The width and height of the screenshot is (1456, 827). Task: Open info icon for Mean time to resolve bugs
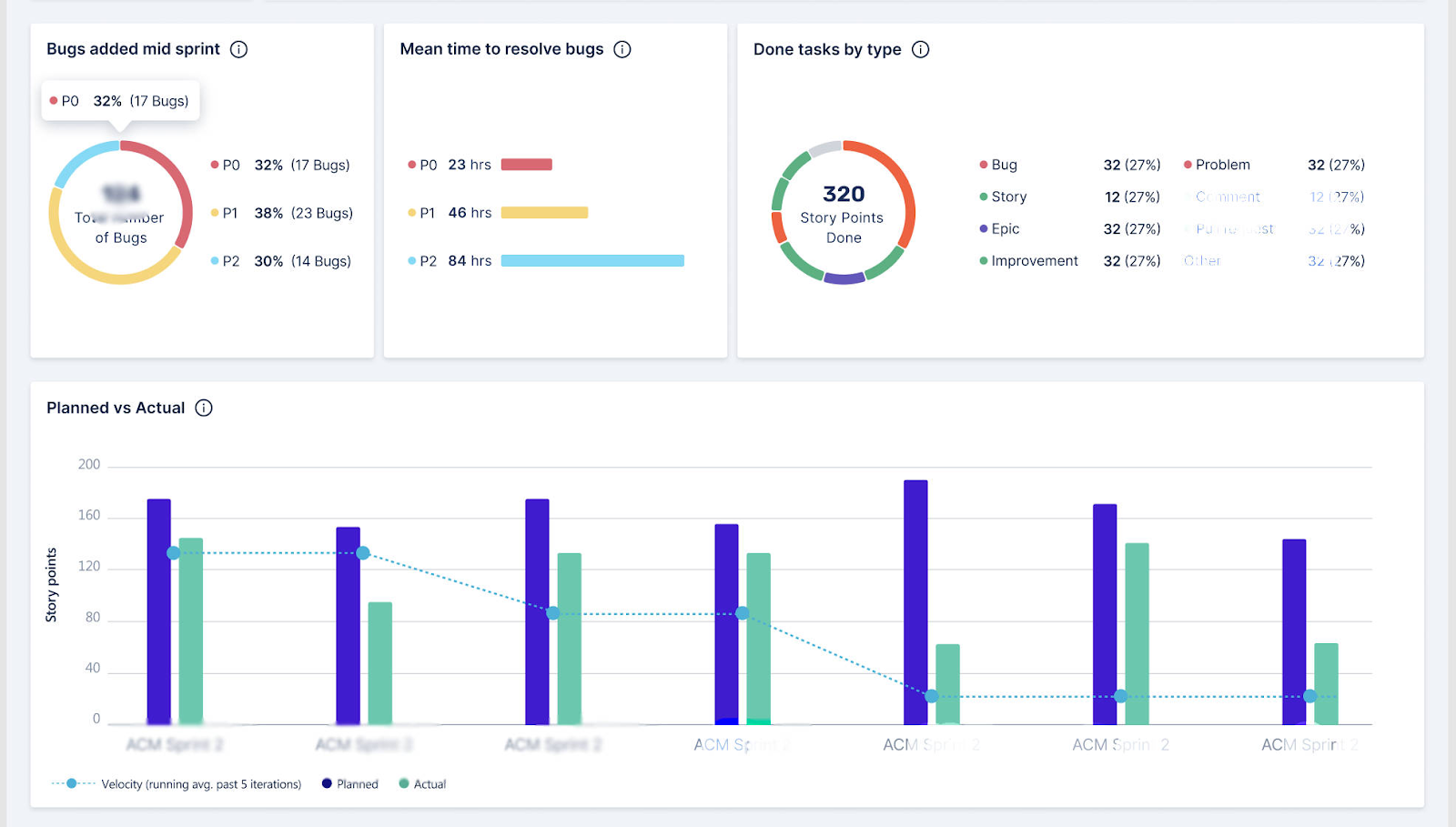[622, 49]
